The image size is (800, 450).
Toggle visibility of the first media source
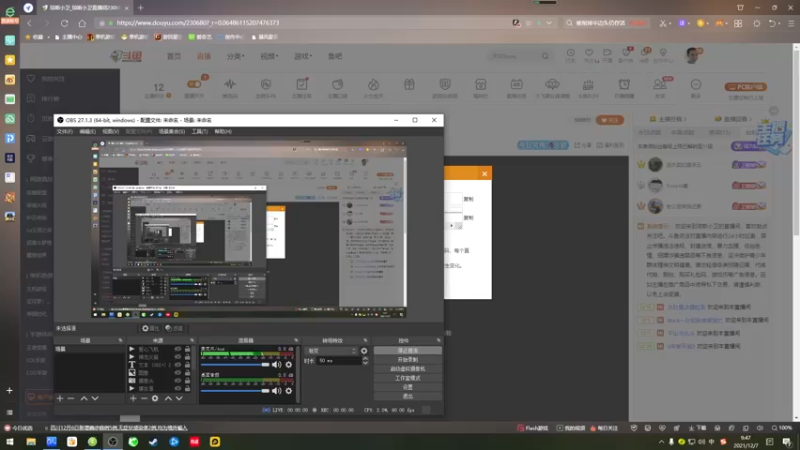coord(178,349)
